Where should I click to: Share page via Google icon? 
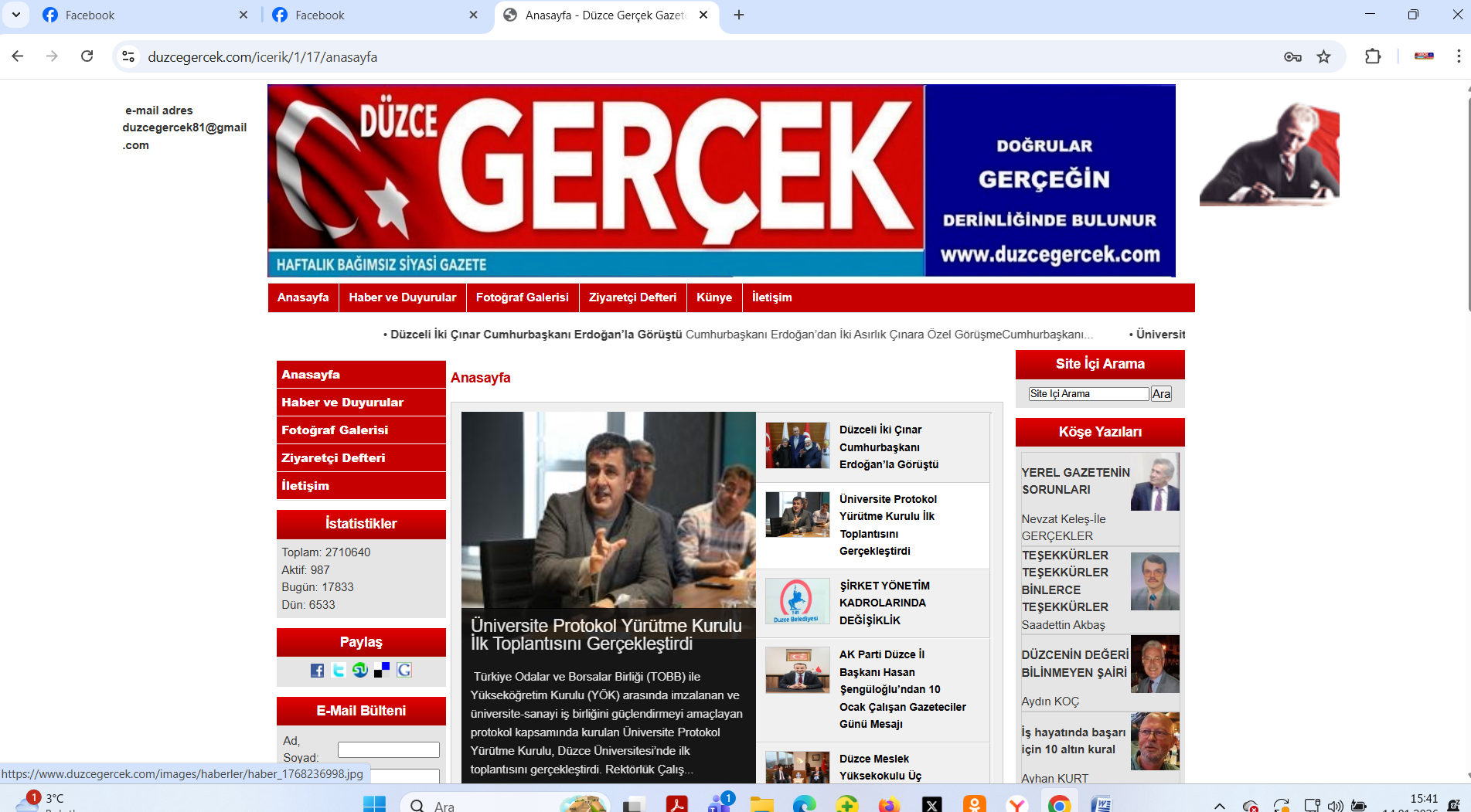pos(404,671)
